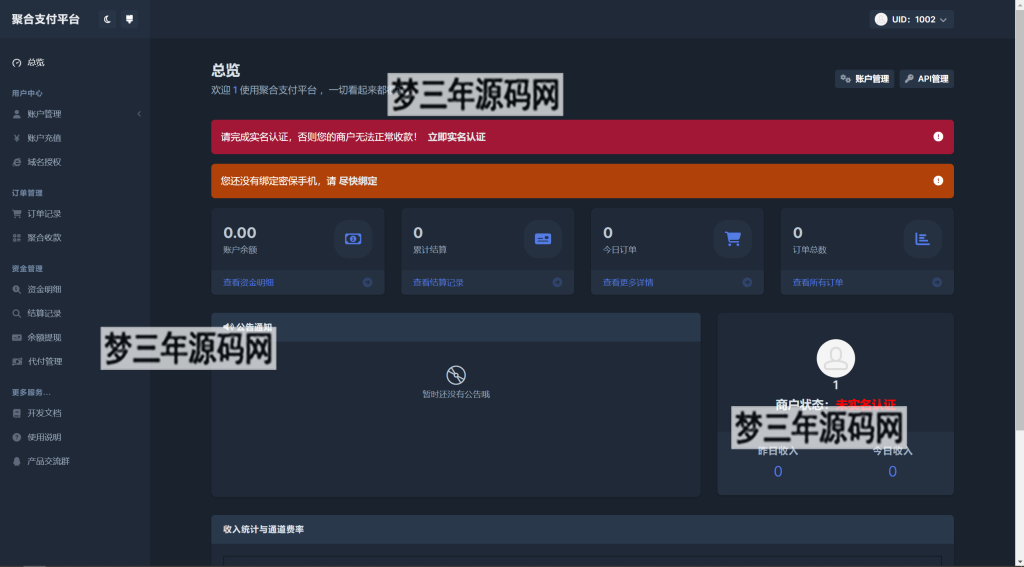This screenshot has height=567, width=1024.
Task: Open the theme brush icon in header
Action: pos(129,20)
